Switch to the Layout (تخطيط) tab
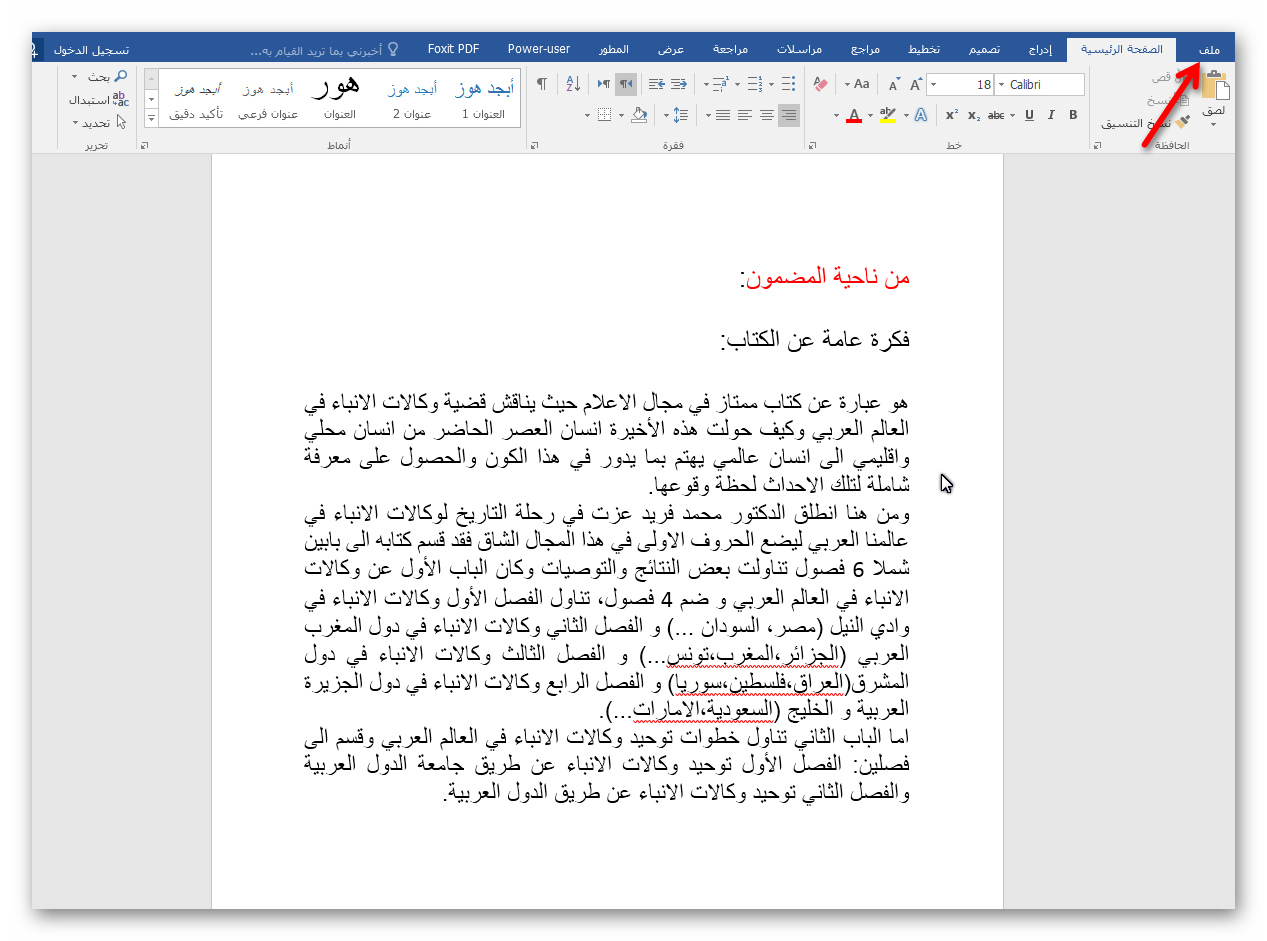The width and height of the screenshot is (1267, 941). tap(923, 50)
